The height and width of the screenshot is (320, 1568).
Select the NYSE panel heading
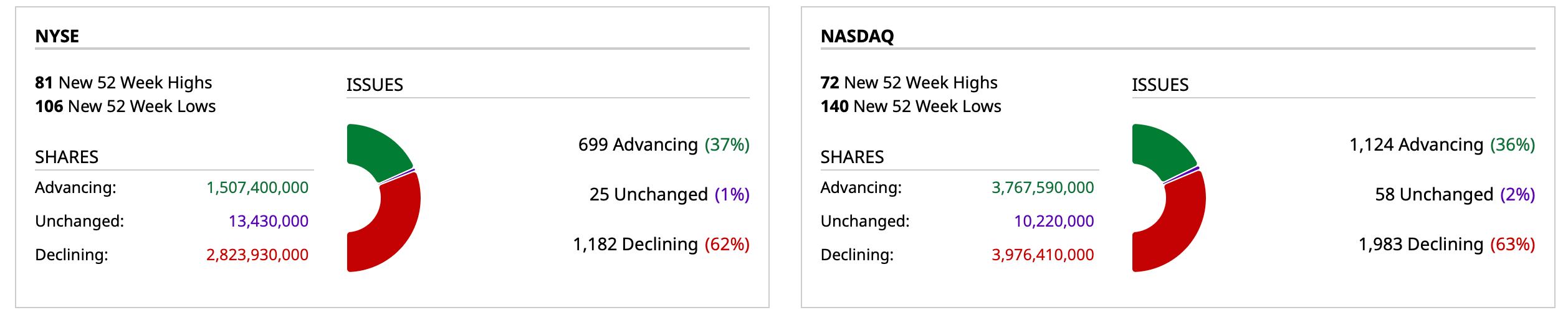pos(57,36)
